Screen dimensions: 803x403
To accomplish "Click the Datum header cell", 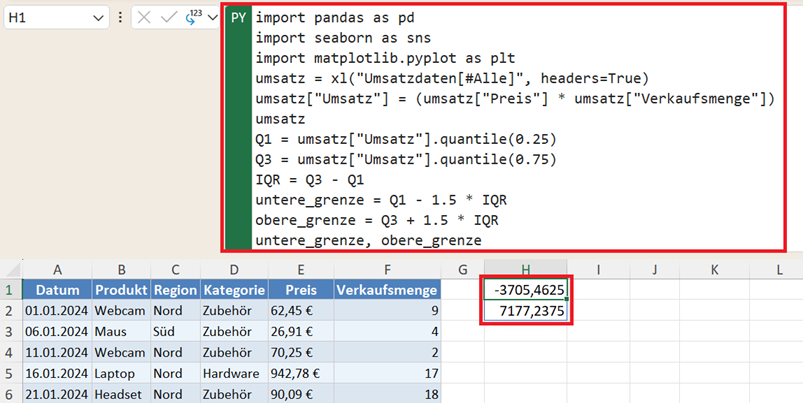I will coord(57,290).
